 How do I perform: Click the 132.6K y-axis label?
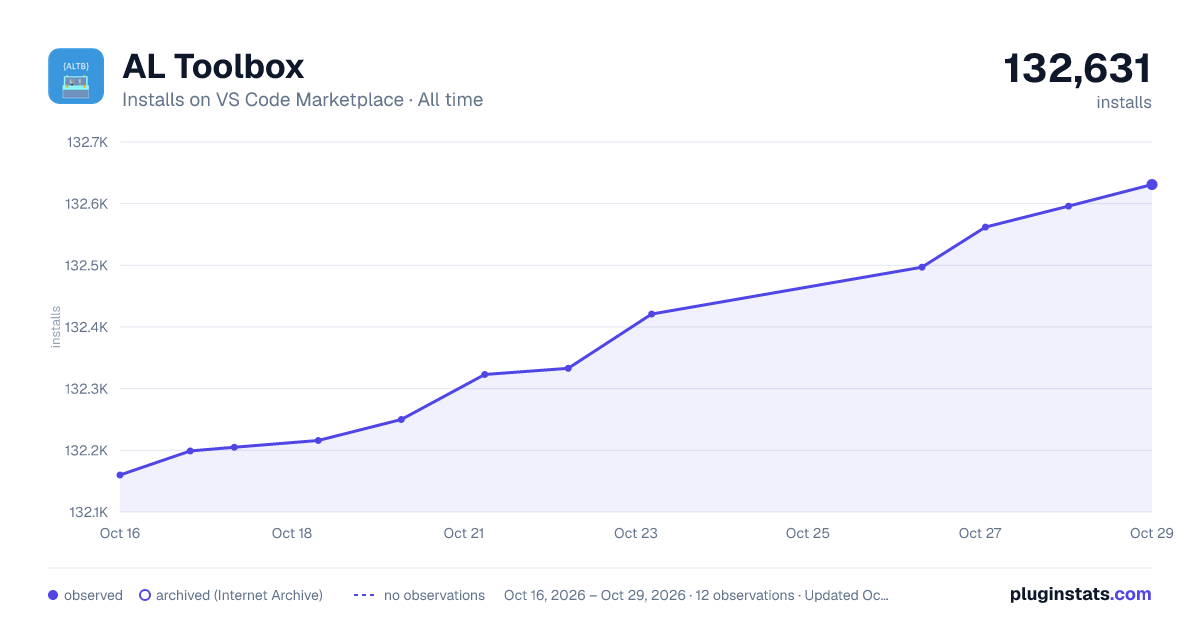tap(87, 204)
